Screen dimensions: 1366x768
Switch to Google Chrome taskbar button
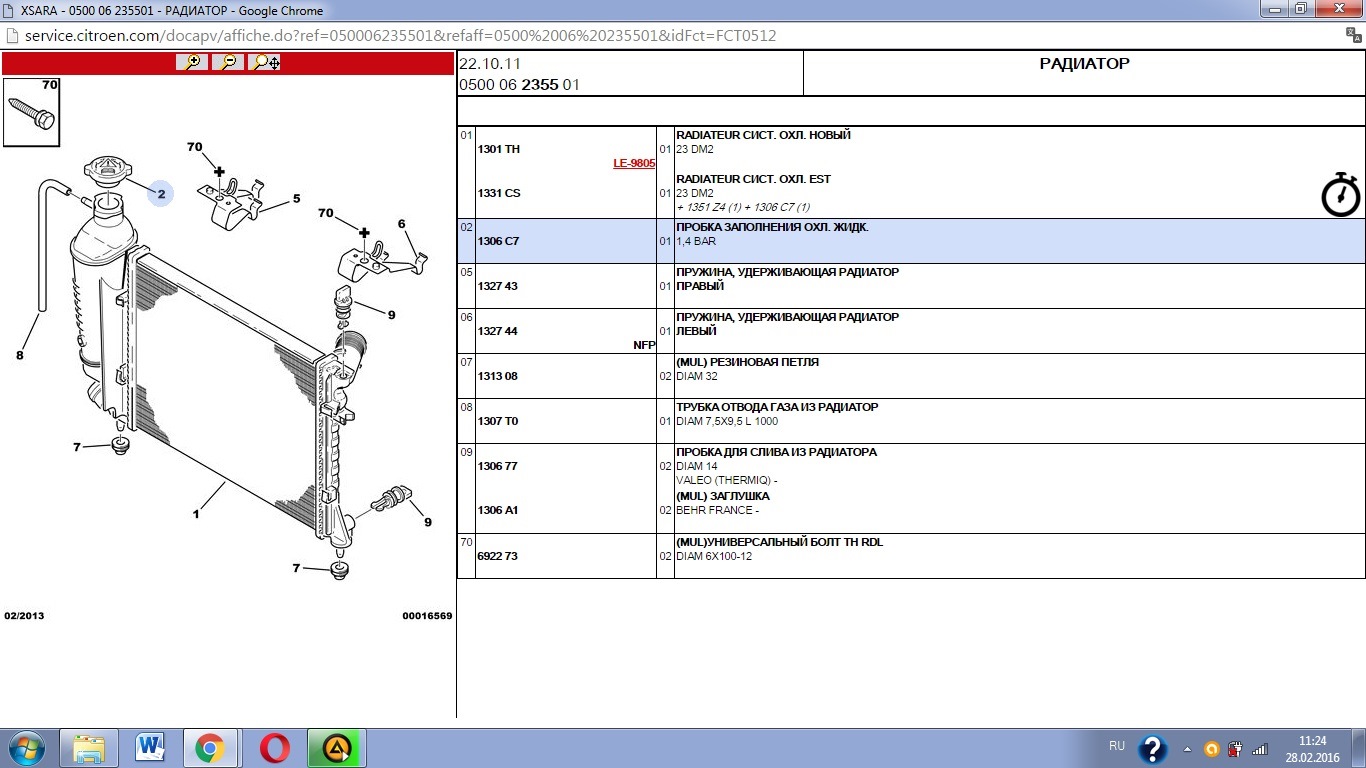point(210,748)
